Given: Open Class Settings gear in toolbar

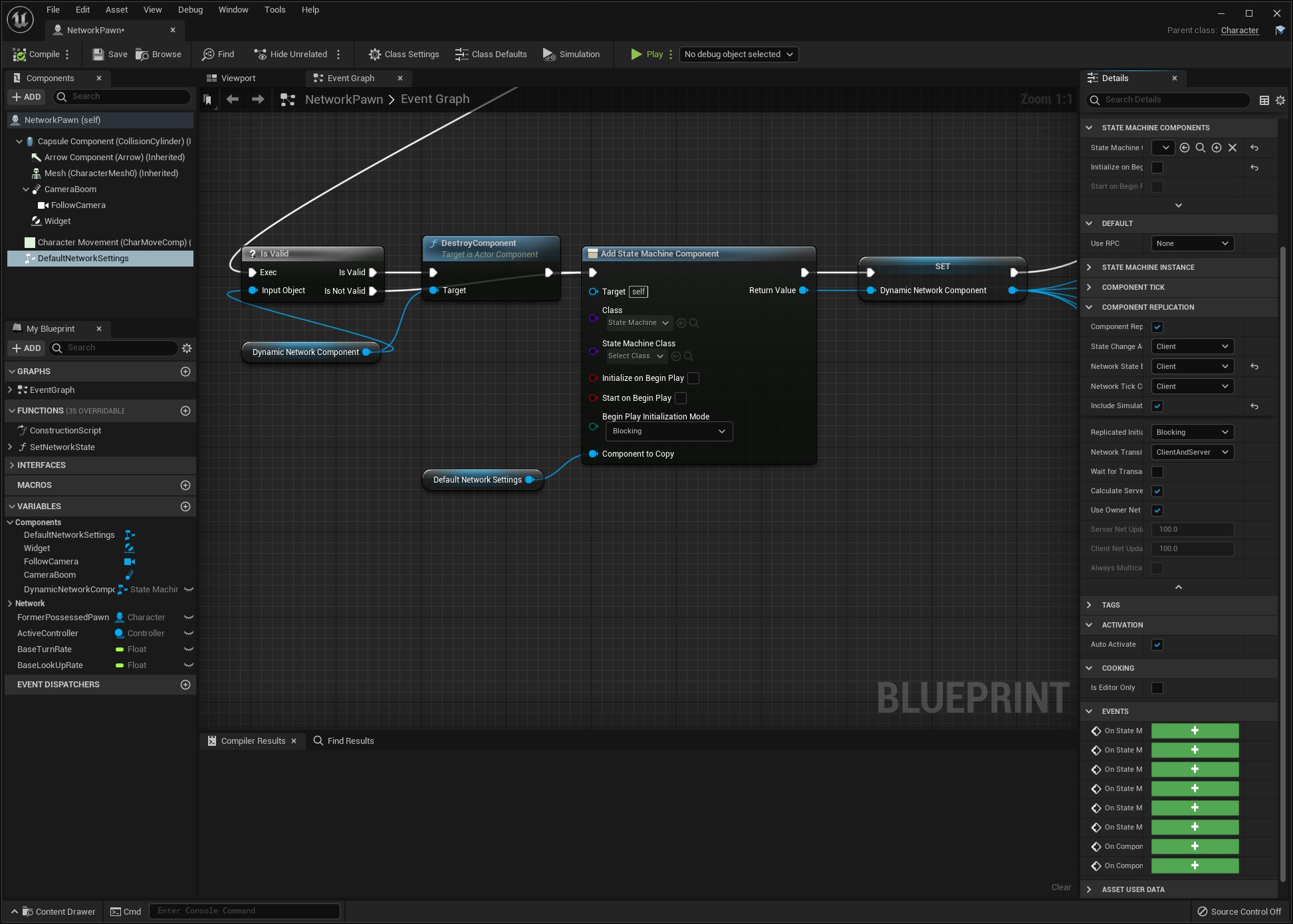Looking at the screenshot, I should coord(375,55).
